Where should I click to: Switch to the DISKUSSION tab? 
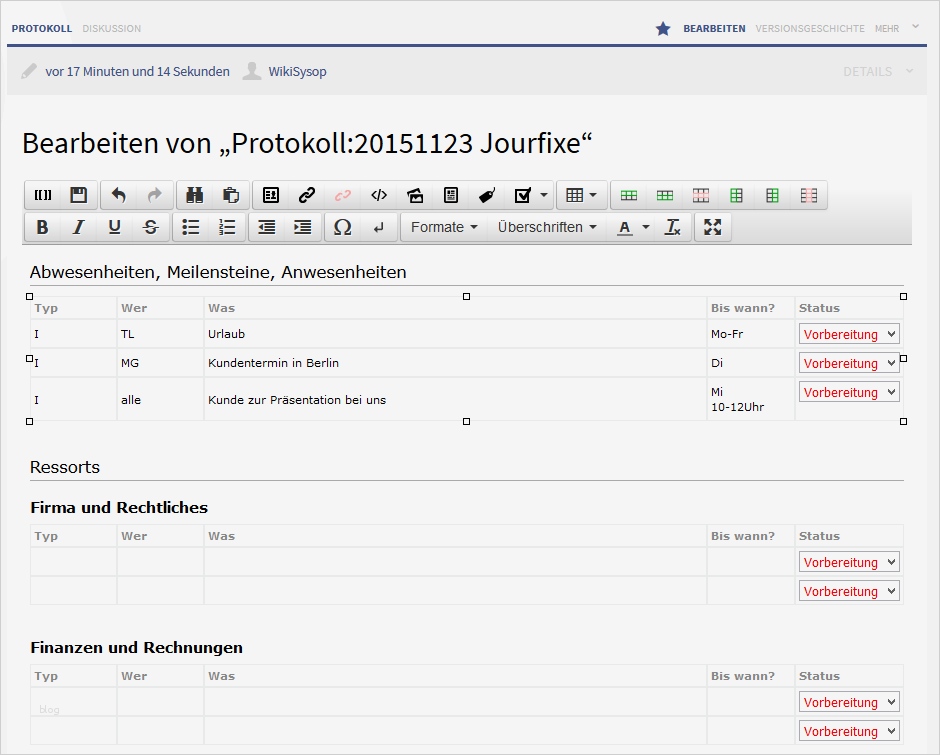pyautogui.click(x=111, y=29)
